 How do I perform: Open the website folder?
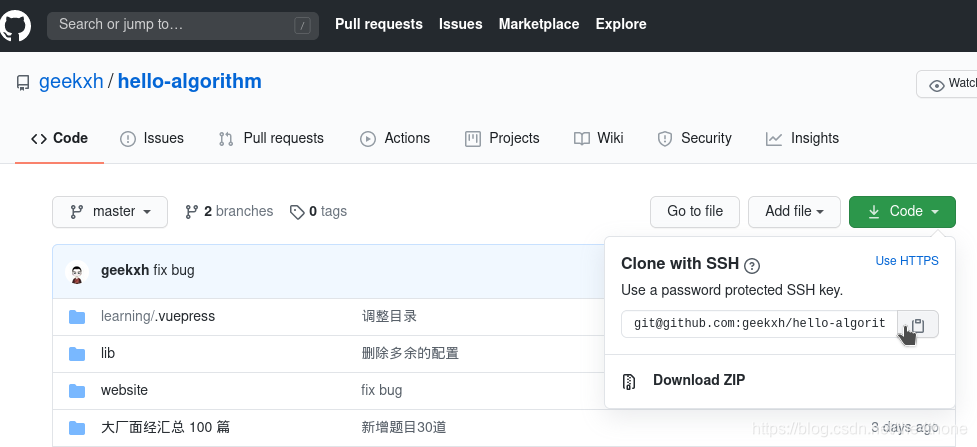click(x=124, y=390)
